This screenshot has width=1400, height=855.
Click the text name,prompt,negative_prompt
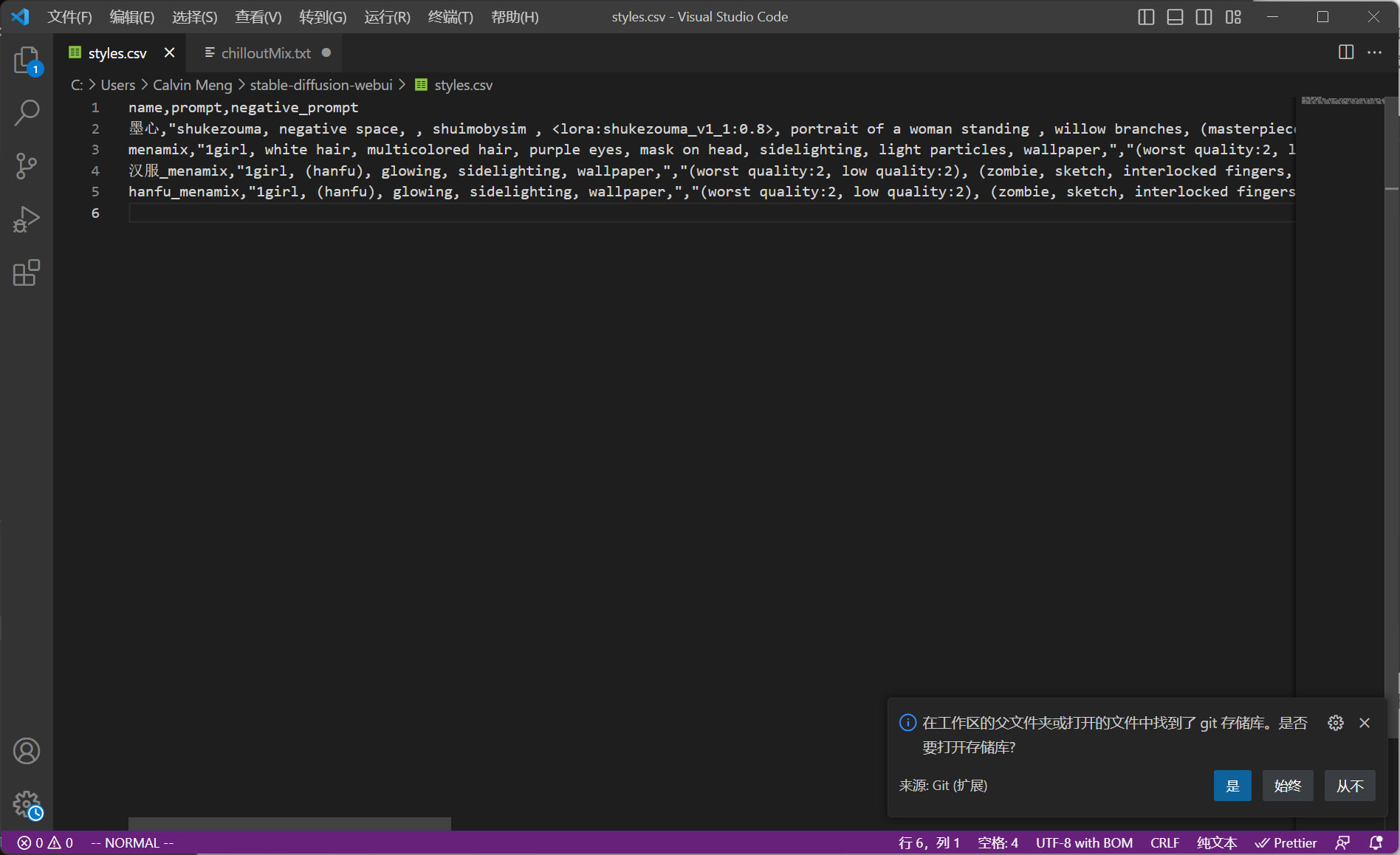(243, 108)
